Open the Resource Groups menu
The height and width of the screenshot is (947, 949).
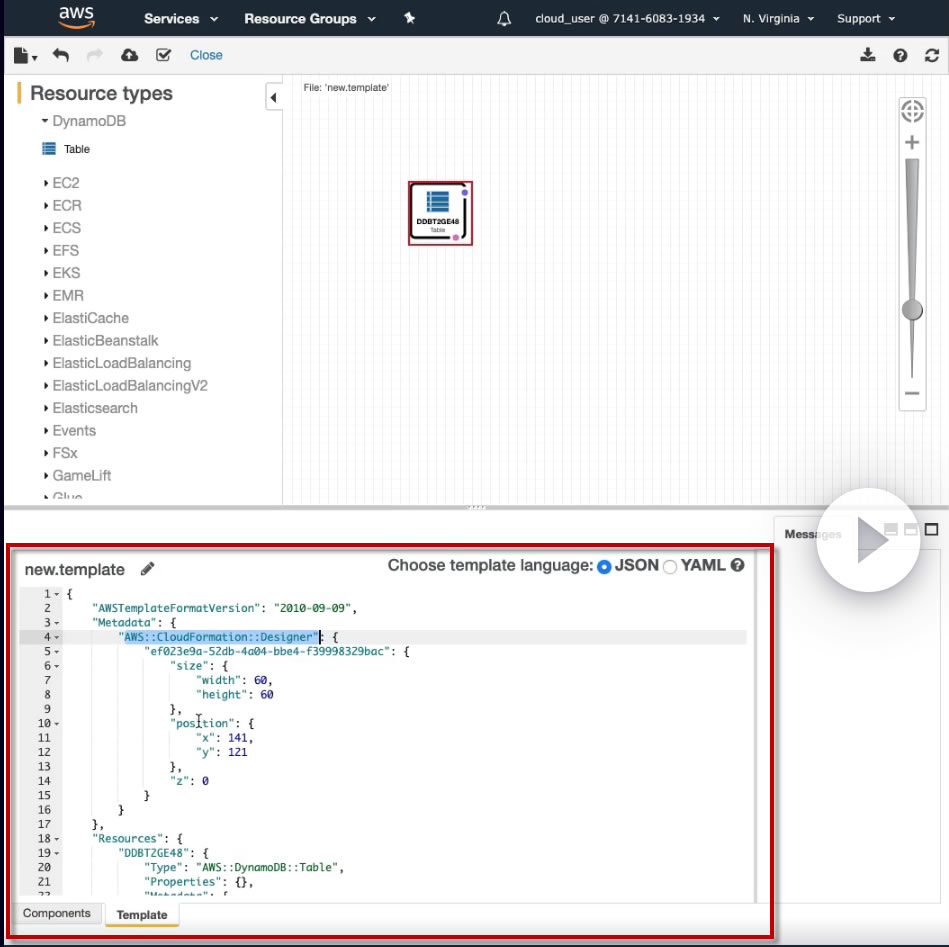[x=310, y=19]
